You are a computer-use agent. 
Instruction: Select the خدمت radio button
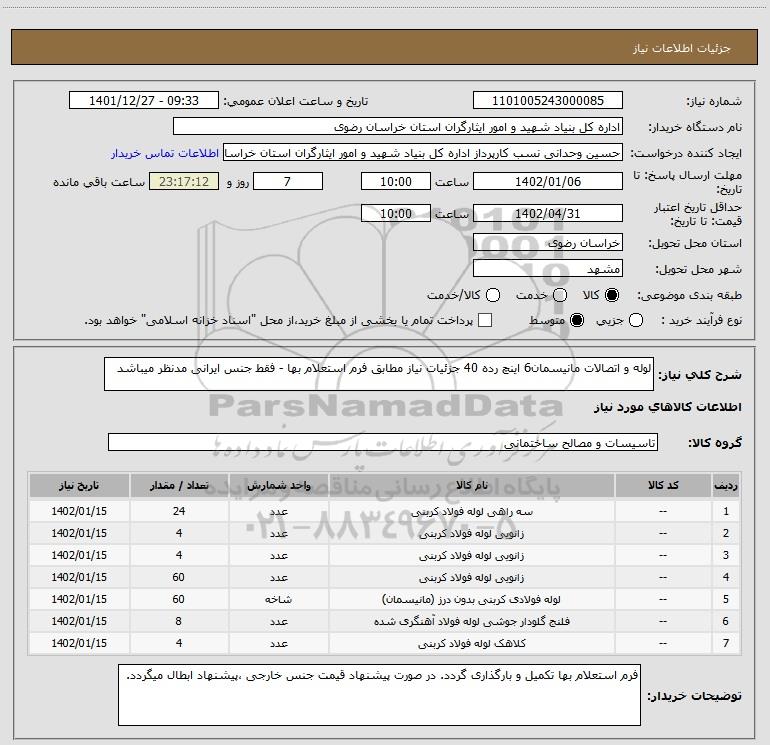click(x=560, y=295)
